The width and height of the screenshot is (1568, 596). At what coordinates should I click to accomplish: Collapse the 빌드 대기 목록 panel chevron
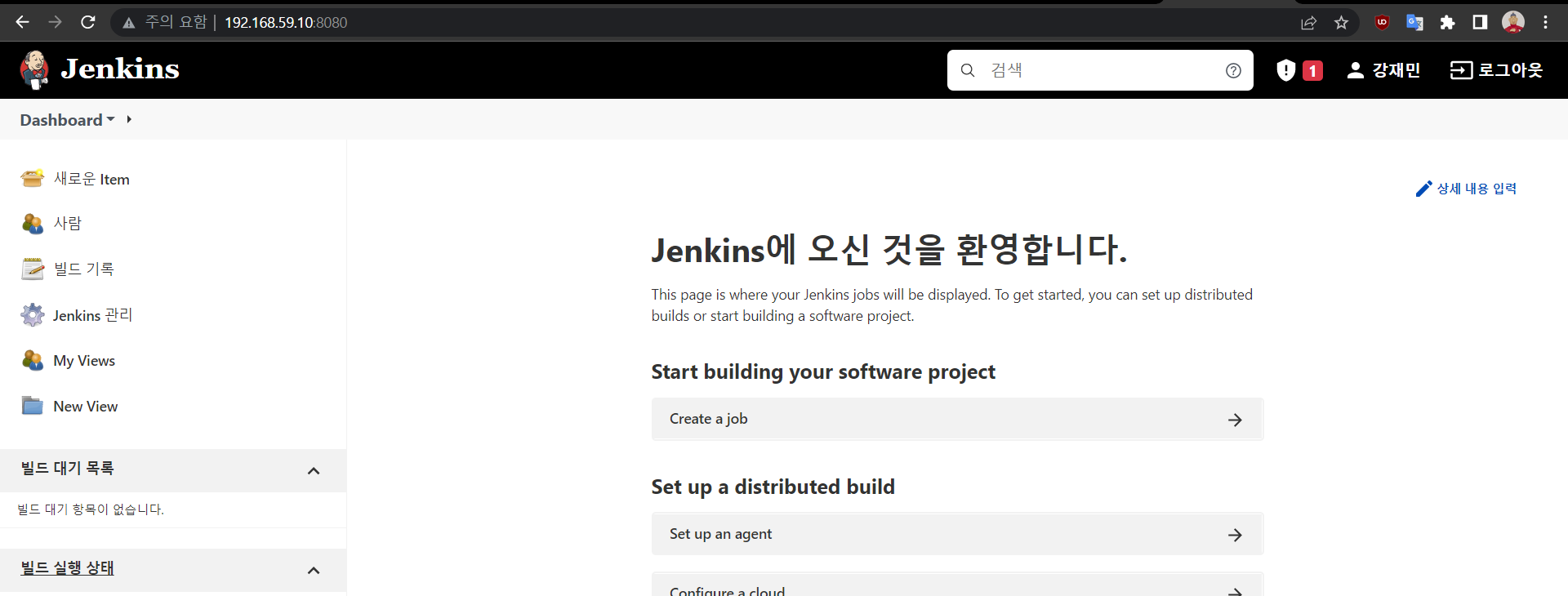pos(314,471)
